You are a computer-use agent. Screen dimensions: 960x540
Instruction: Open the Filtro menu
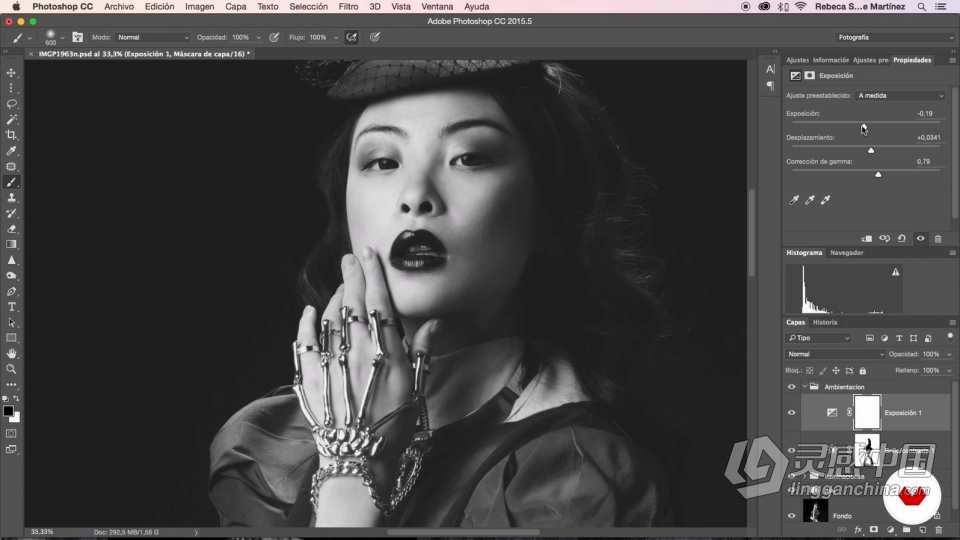pyautogui.click(x=348, y=7)
